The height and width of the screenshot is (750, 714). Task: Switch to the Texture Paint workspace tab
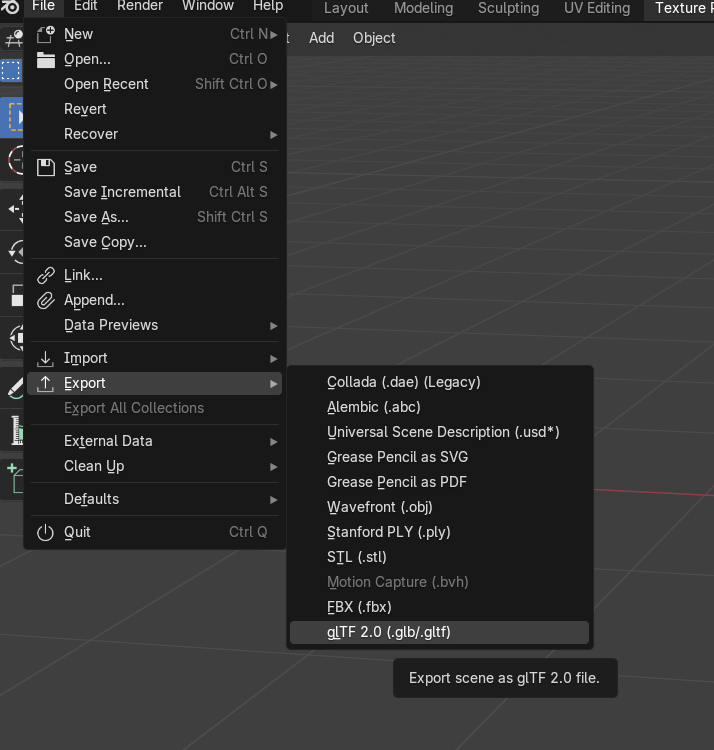[679, 8]
